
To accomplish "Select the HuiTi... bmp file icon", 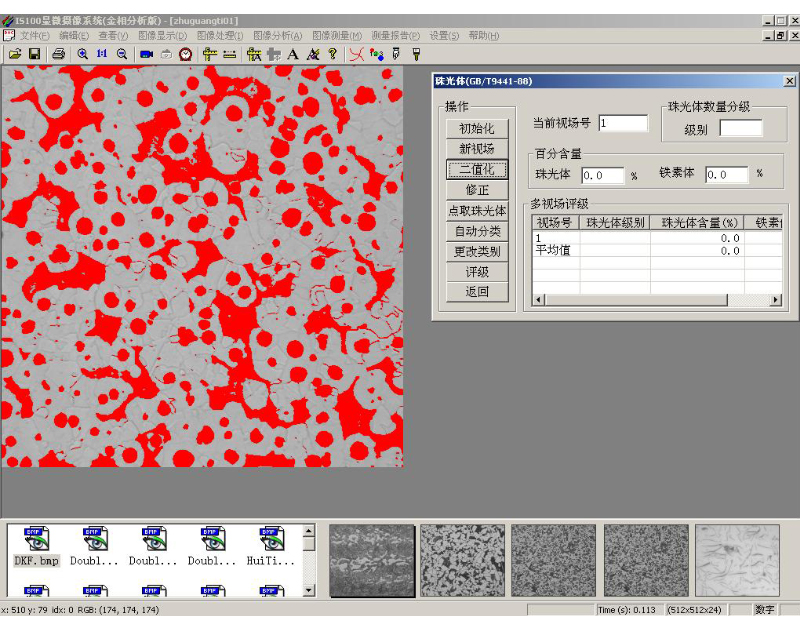I will click(271, 546).
